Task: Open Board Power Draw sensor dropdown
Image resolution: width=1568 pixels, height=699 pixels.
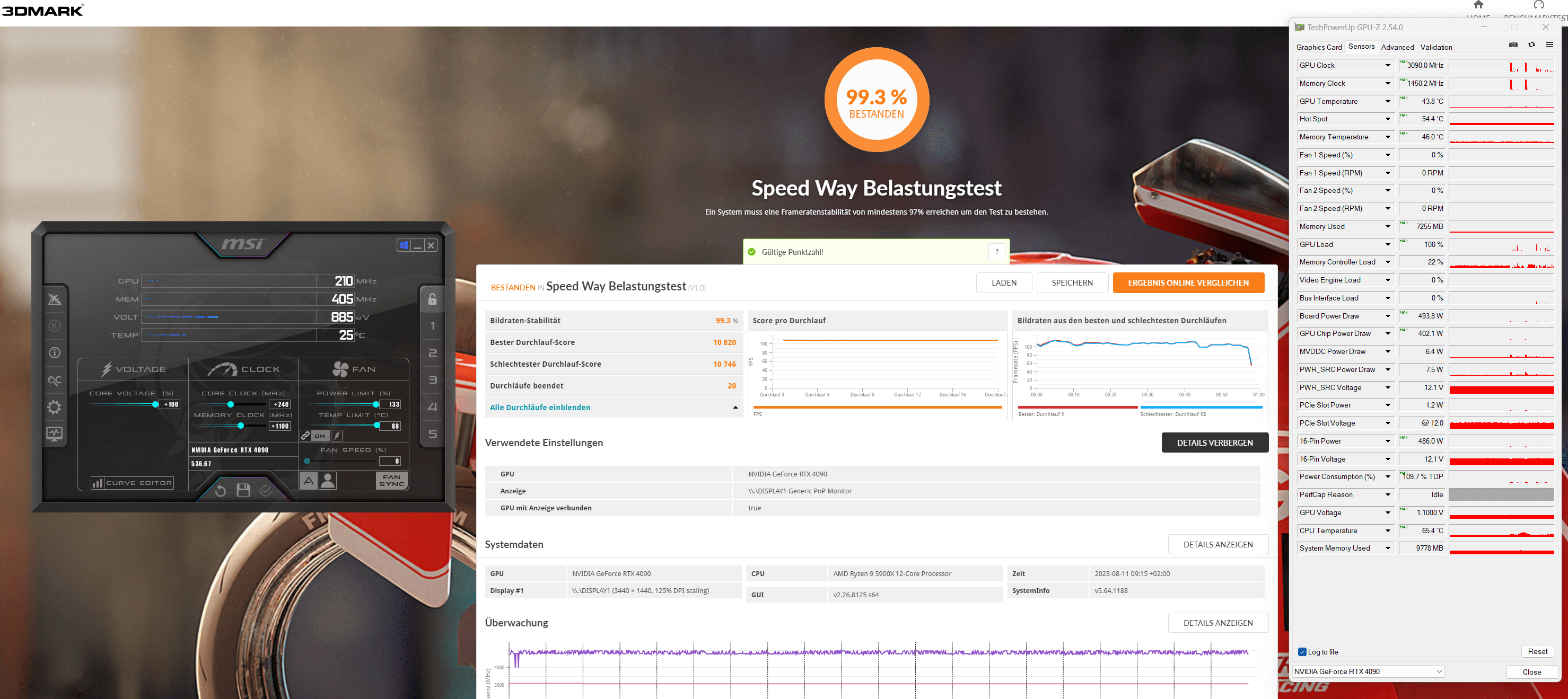Action: click(1388, 316)
